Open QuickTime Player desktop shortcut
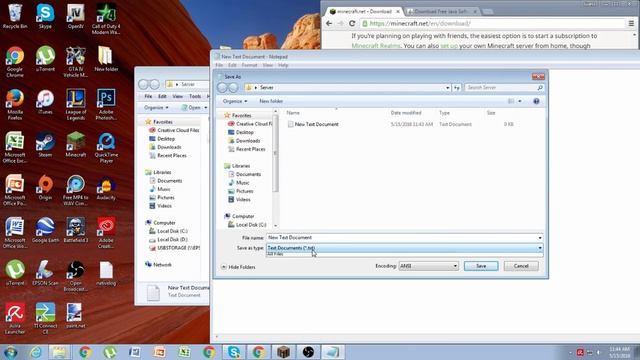640x360 pixels. point(106,148)
